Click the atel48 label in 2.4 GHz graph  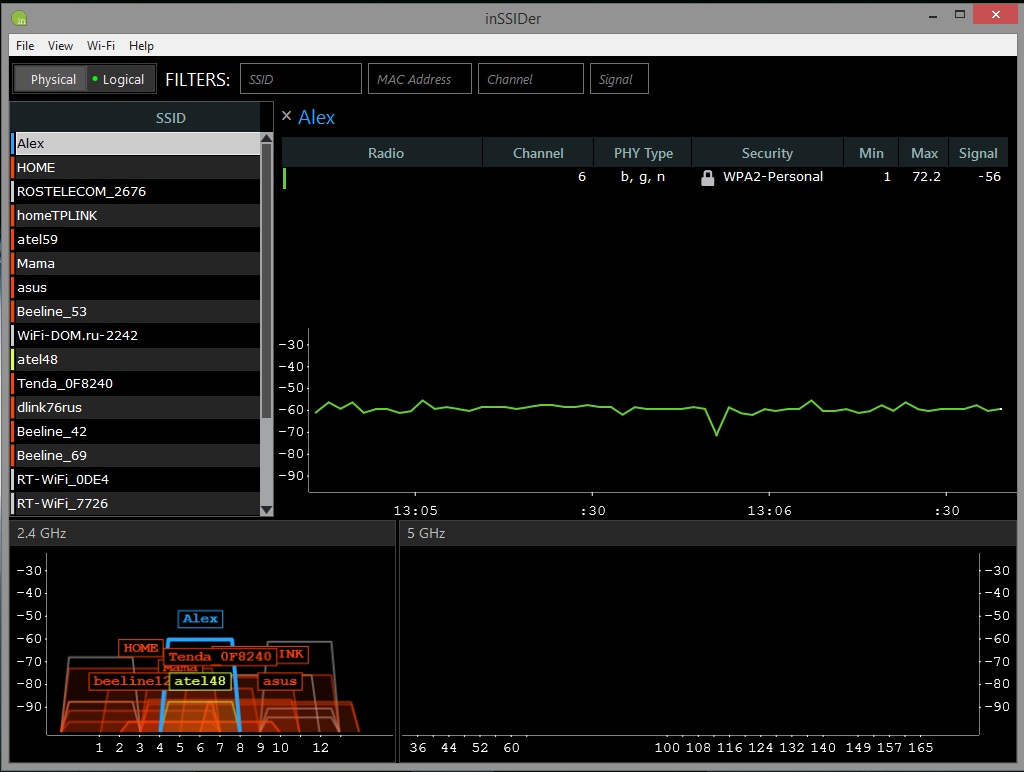click(199, 681)
